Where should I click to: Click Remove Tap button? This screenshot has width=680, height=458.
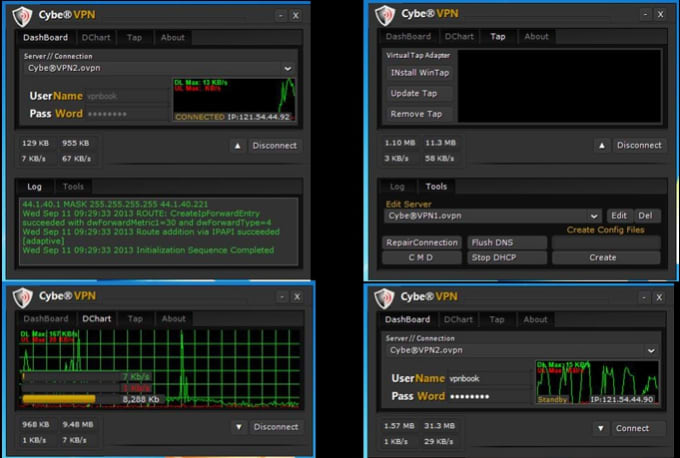point(419,114)
